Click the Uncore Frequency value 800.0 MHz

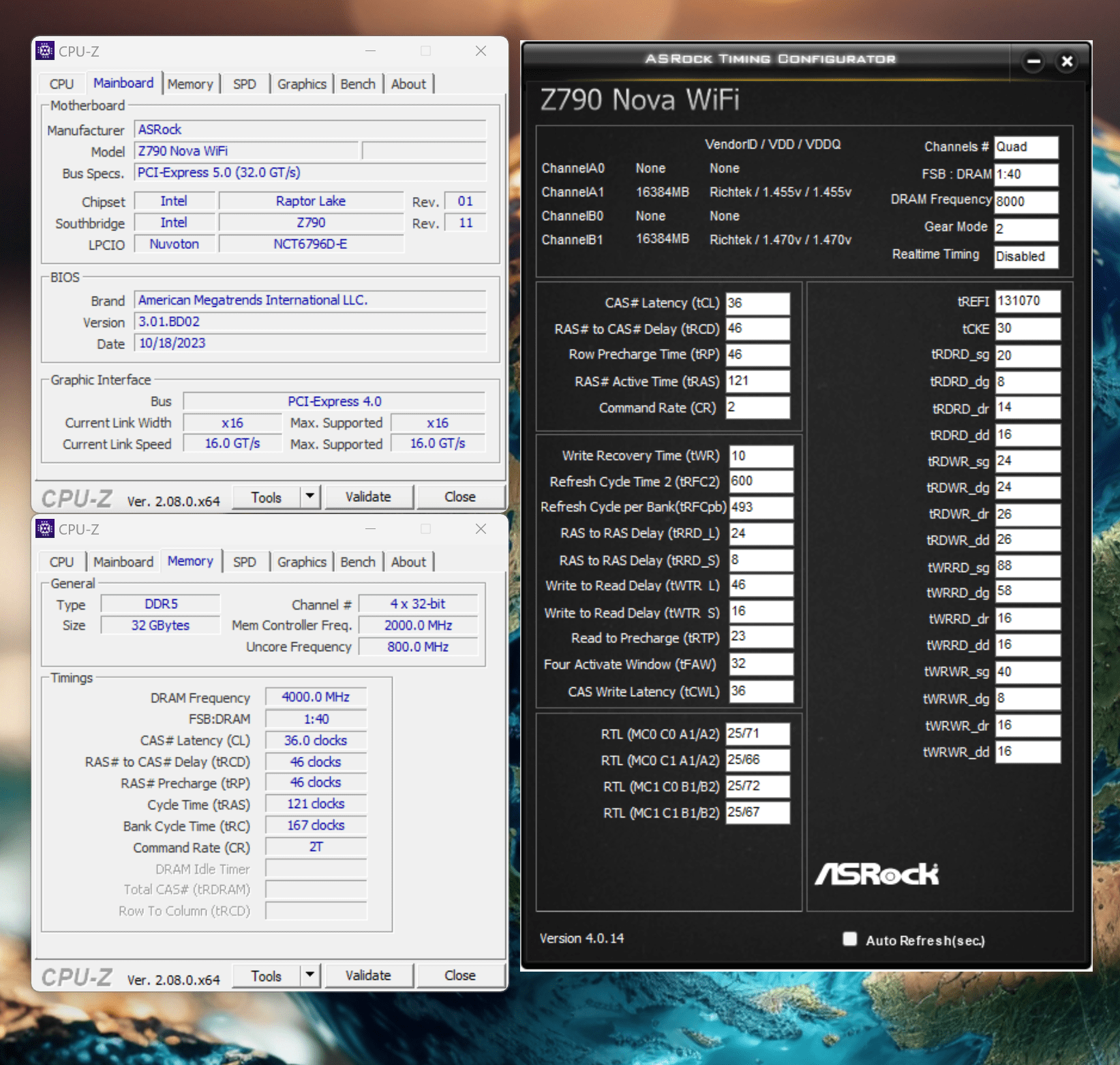pos(418,646)
